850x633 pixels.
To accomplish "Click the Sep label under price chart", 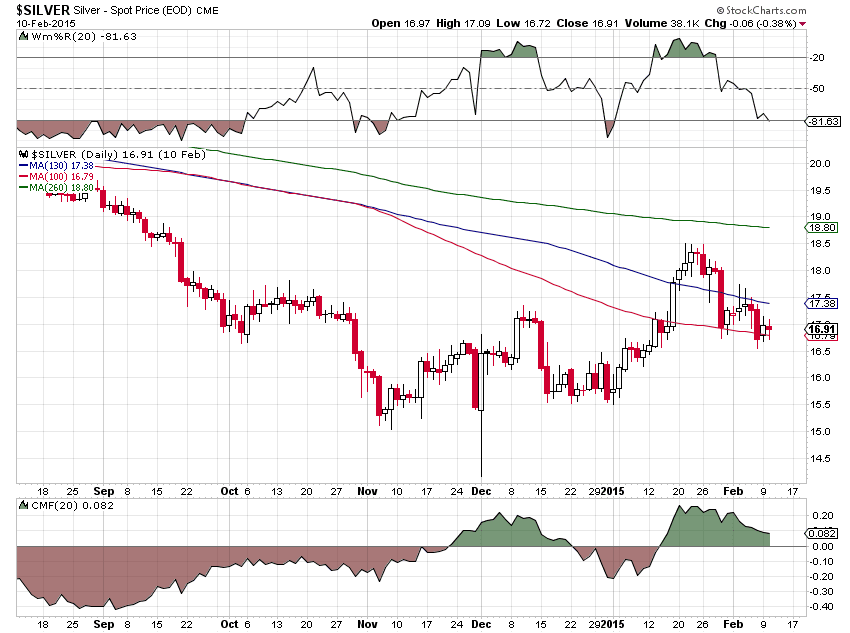I will pyautogui.click(x=104, y=491).
